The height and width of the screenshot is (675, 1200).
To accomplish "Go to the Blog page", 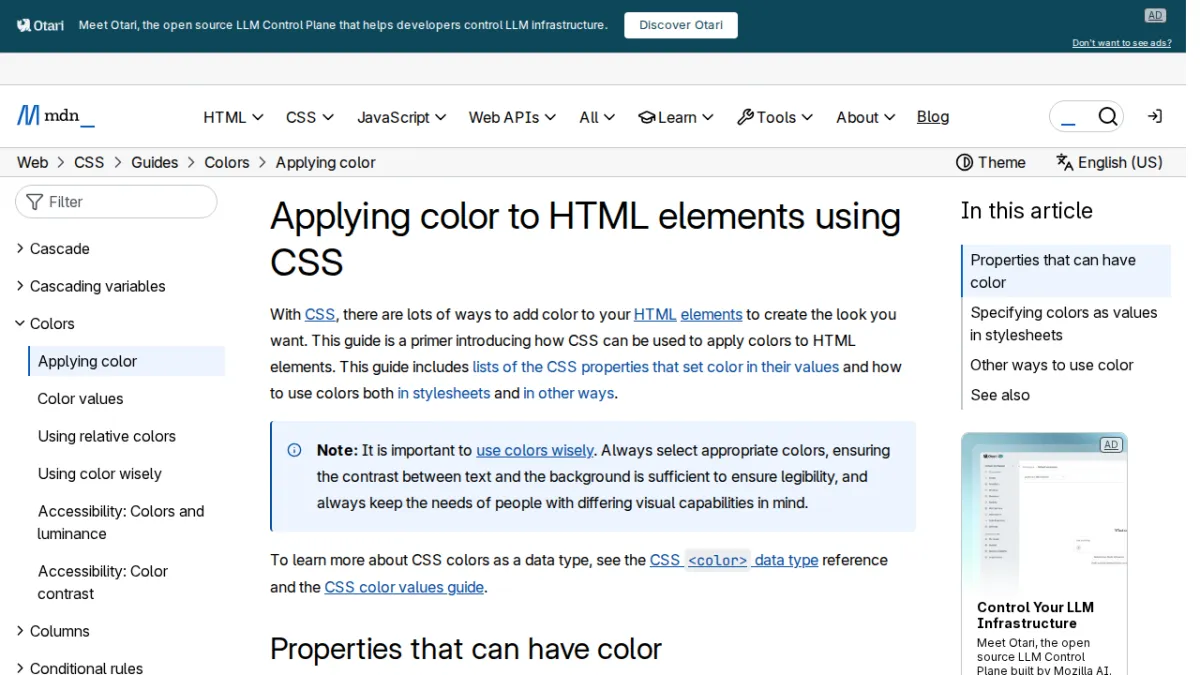I will coord(933,117).
